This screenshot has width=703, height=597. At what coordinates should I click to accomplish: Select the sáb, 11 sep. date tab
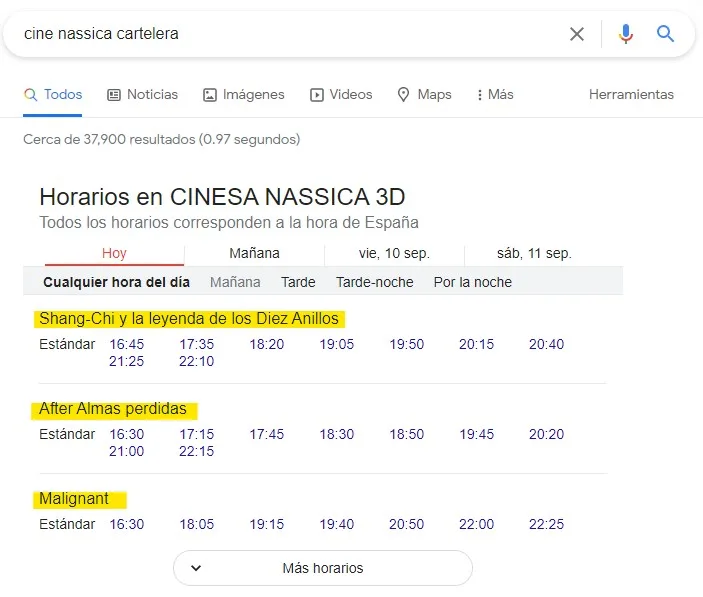pyautogui.click(x=534, y=253)
